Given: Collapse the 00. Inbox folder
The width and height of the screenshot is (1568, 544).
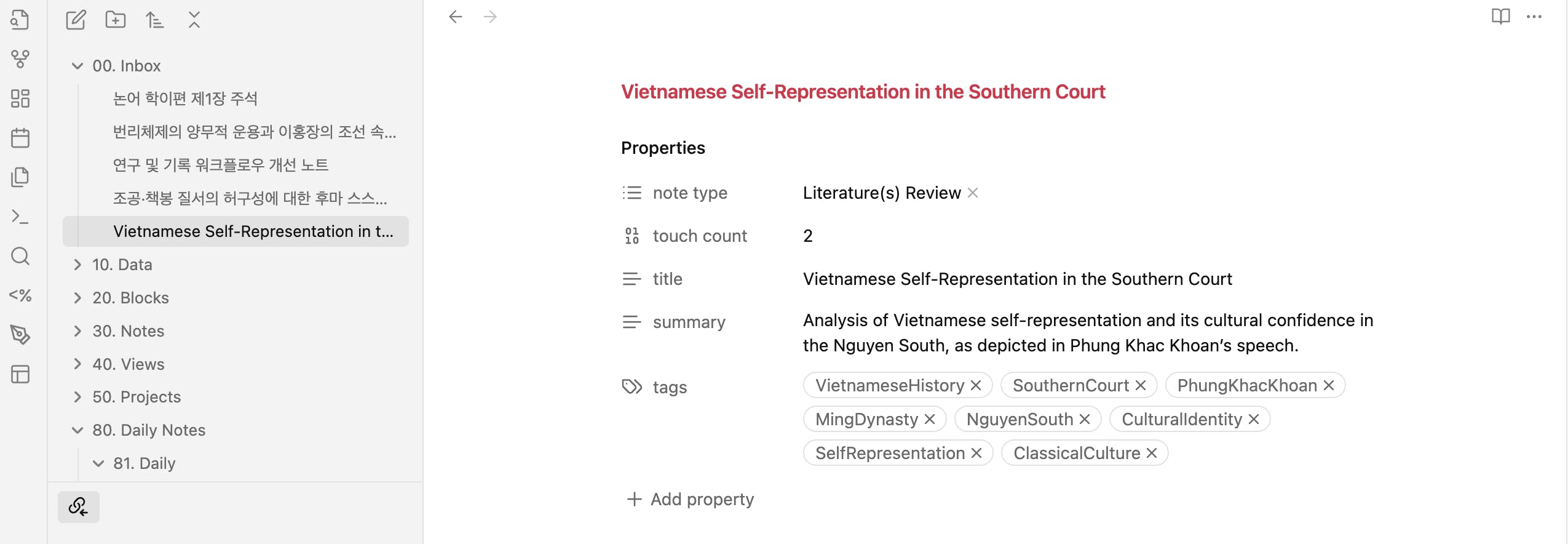Looking at the screenshot, I should coord(77,66).
